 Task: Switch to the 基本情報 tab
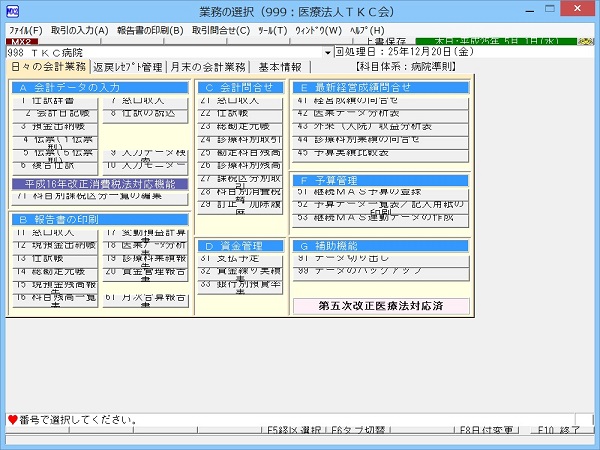(280, 67)
